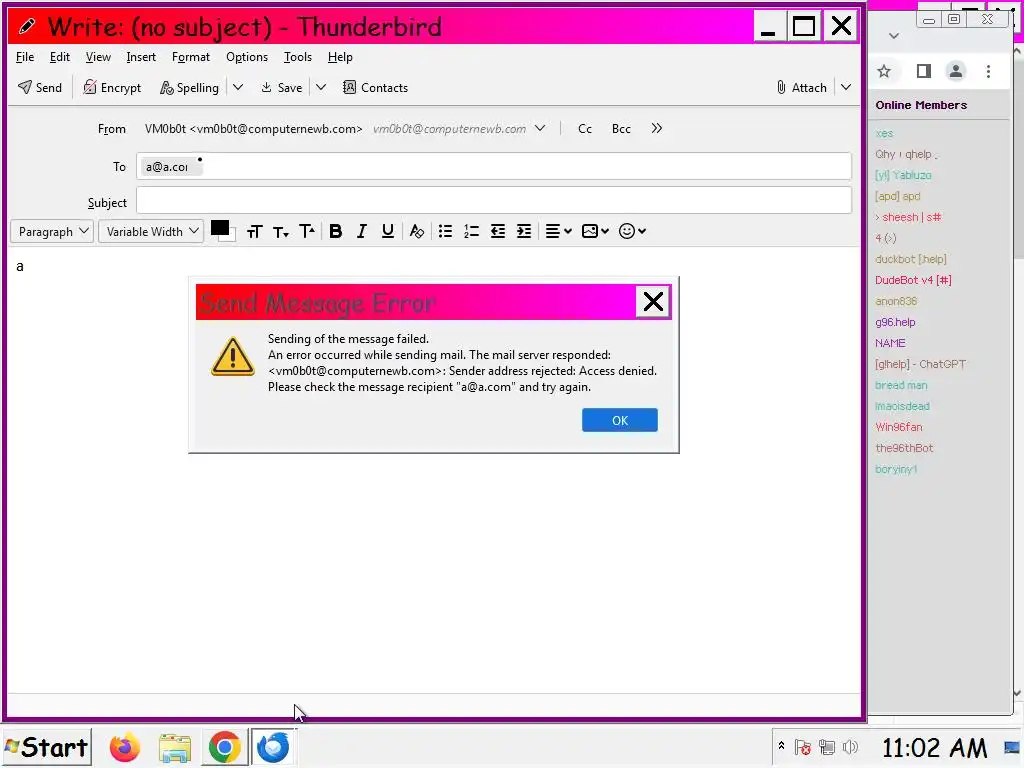
Task: Open the Contacts sidebar
Action: pos(376,88)
